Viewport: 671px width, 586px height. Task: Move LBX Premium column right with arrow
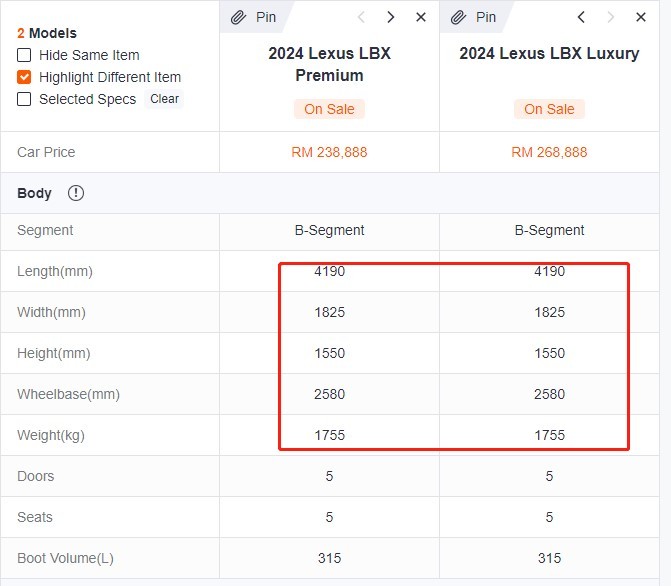(390, 17)
